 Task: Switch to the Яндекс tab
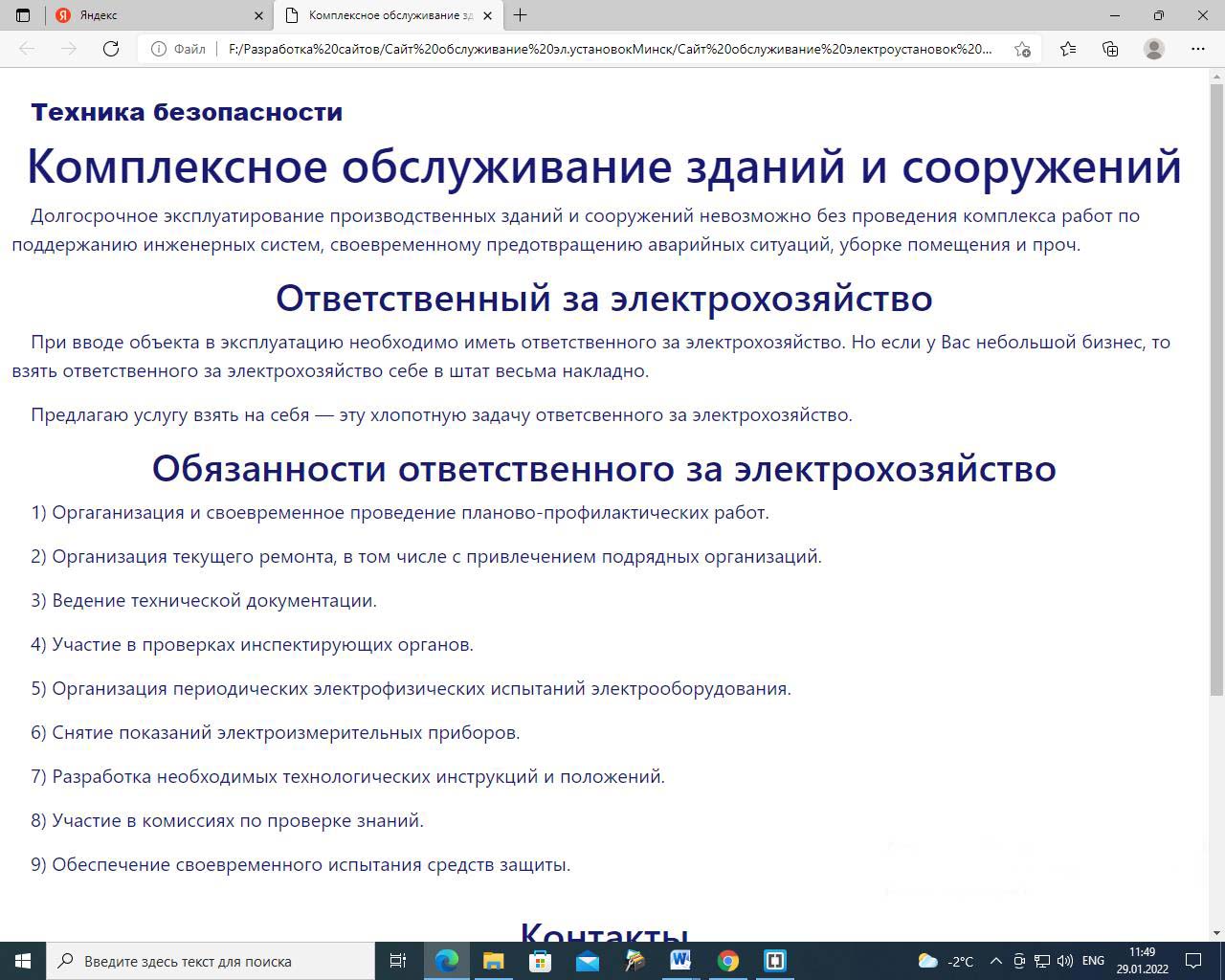153,15
